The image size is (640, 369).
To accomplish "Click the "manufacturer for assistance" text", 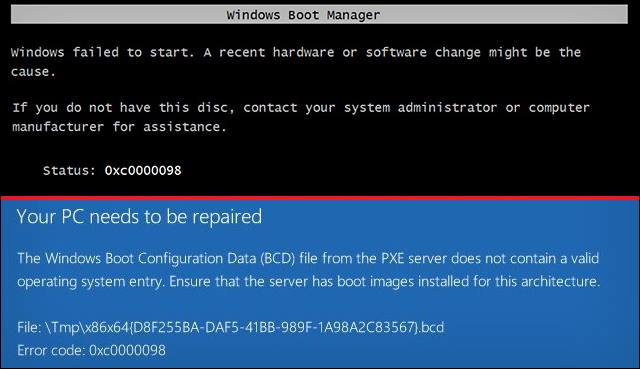I will pyautogui.click(x=119, y=127).
